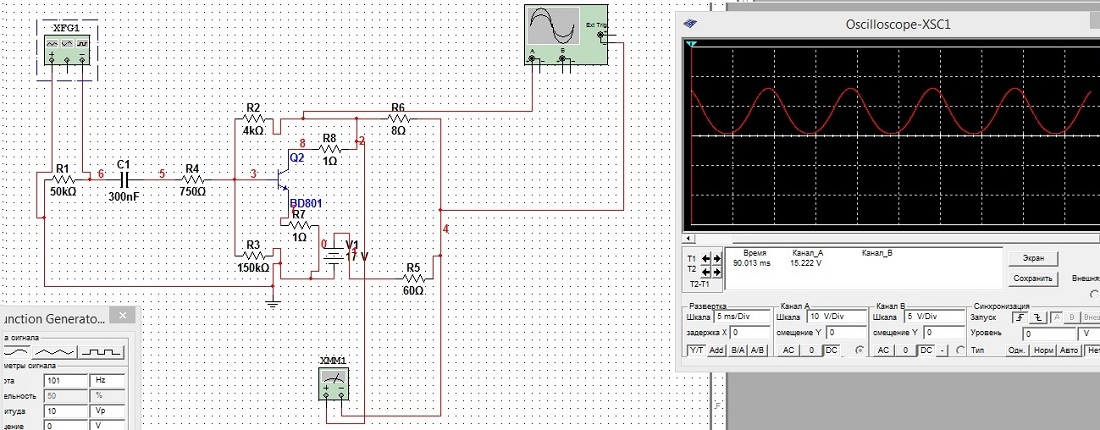Move cursor T1 to the right
Viewport: 1100px width, 430px height.
point(716,258)
